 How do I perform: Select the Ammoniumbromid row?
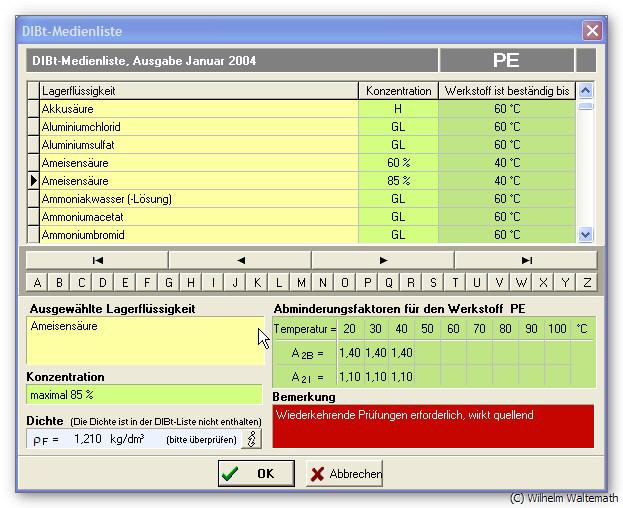click(x=198, y=235)
